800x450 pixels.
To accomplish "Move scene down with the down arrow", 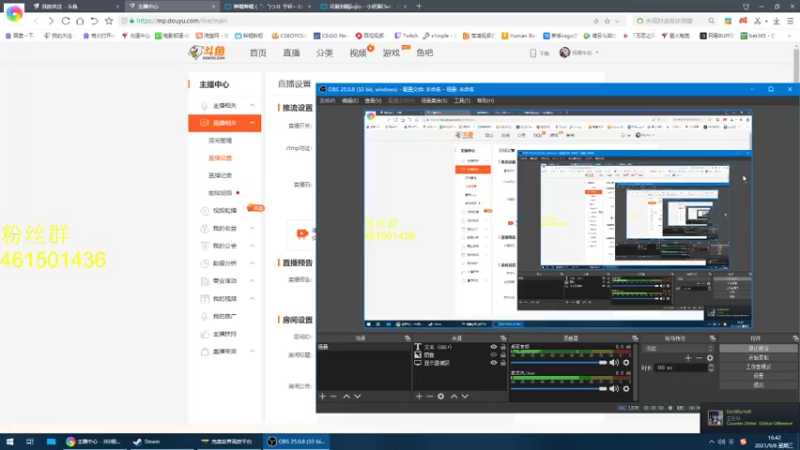I will tap(358, 396).
